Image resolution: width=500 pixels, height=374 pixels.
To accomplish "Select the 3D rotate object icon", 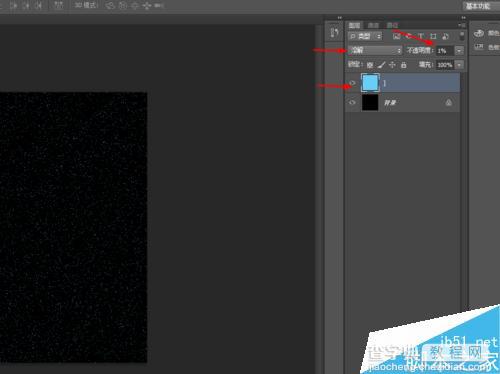I will point(110,6).
